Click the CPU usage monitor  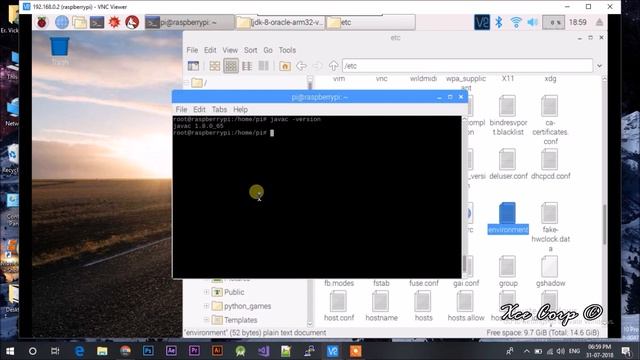pyautogui.click(x=553, y=22)
